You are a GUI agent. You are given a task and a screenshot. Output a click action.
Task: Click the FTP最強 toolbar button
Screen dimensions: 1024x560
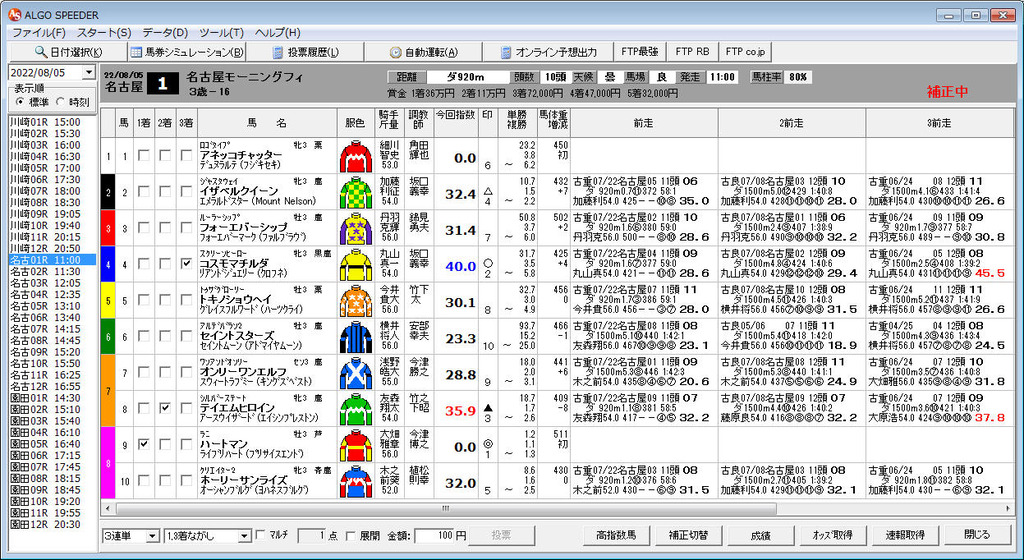pos(639,52)
